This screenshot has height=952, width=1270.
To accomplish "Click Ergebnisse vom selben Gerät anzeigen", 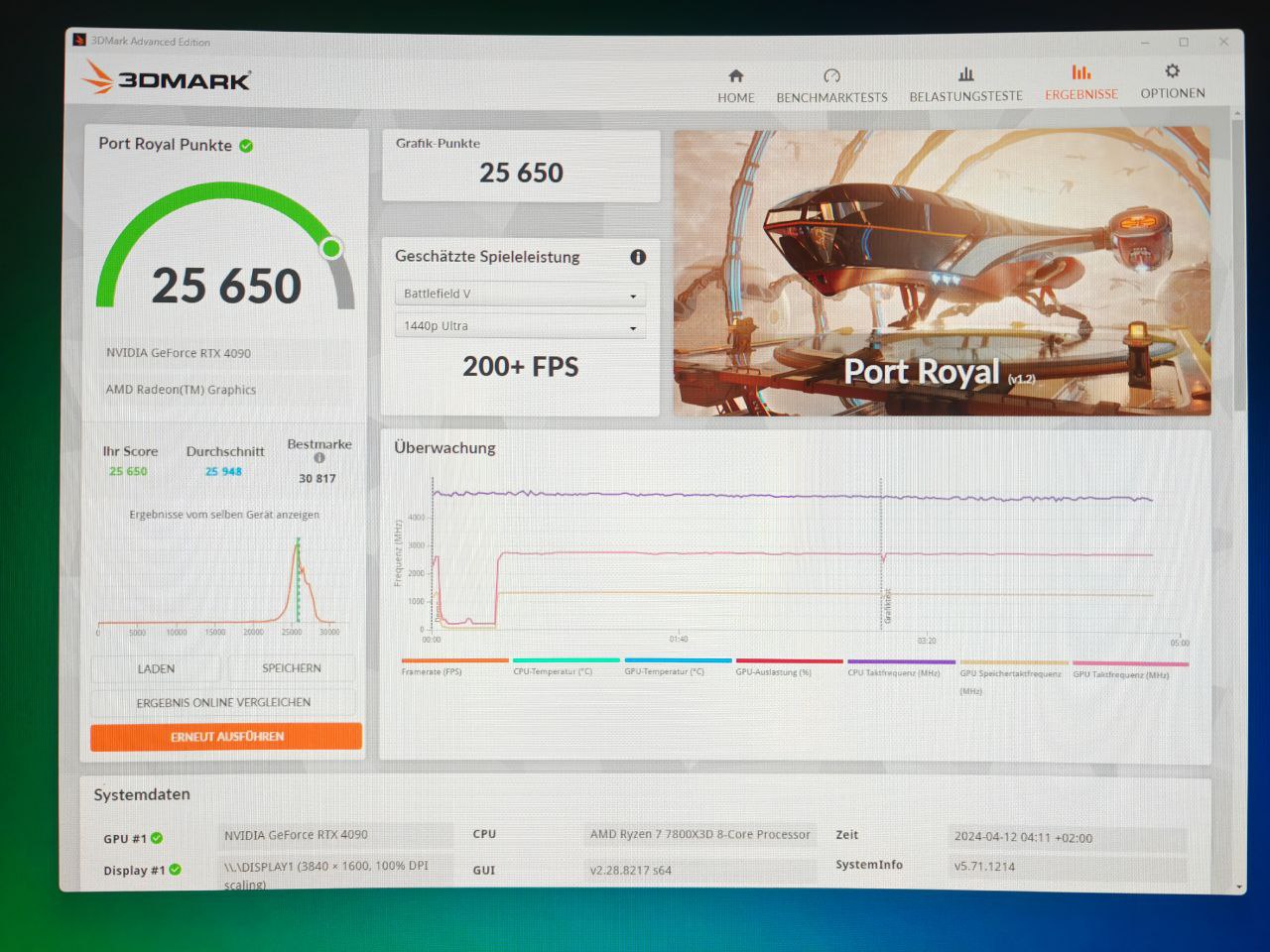I will (224, 515).
